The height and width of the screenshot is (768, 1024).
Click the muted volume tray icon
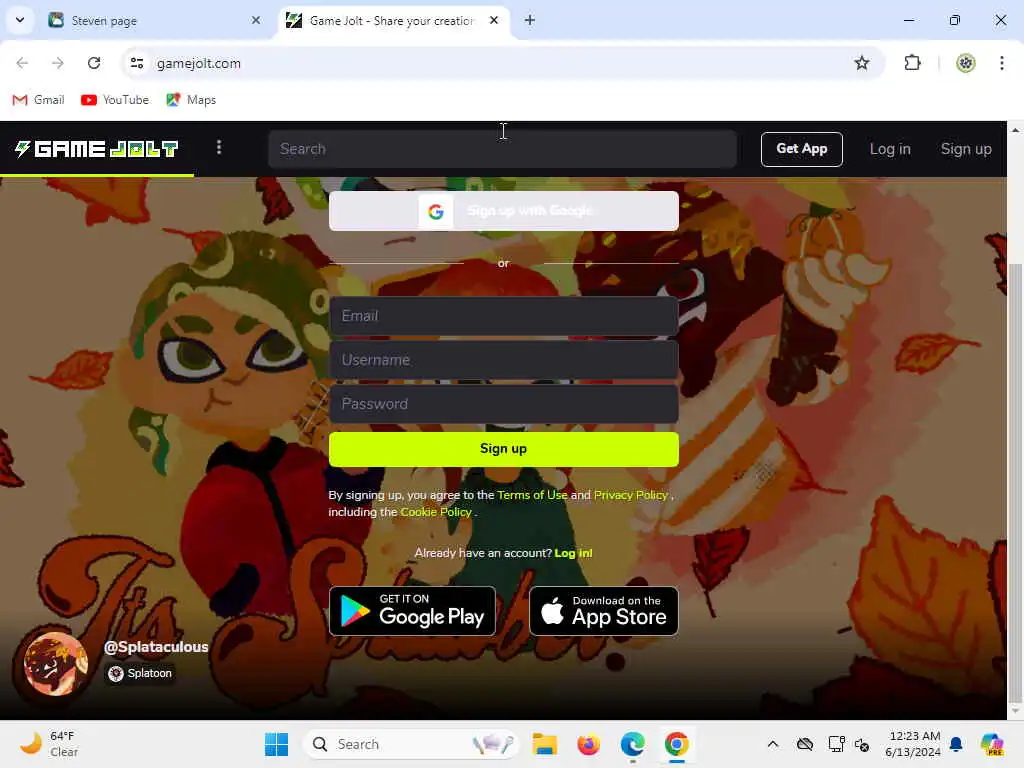click(861, 744)
